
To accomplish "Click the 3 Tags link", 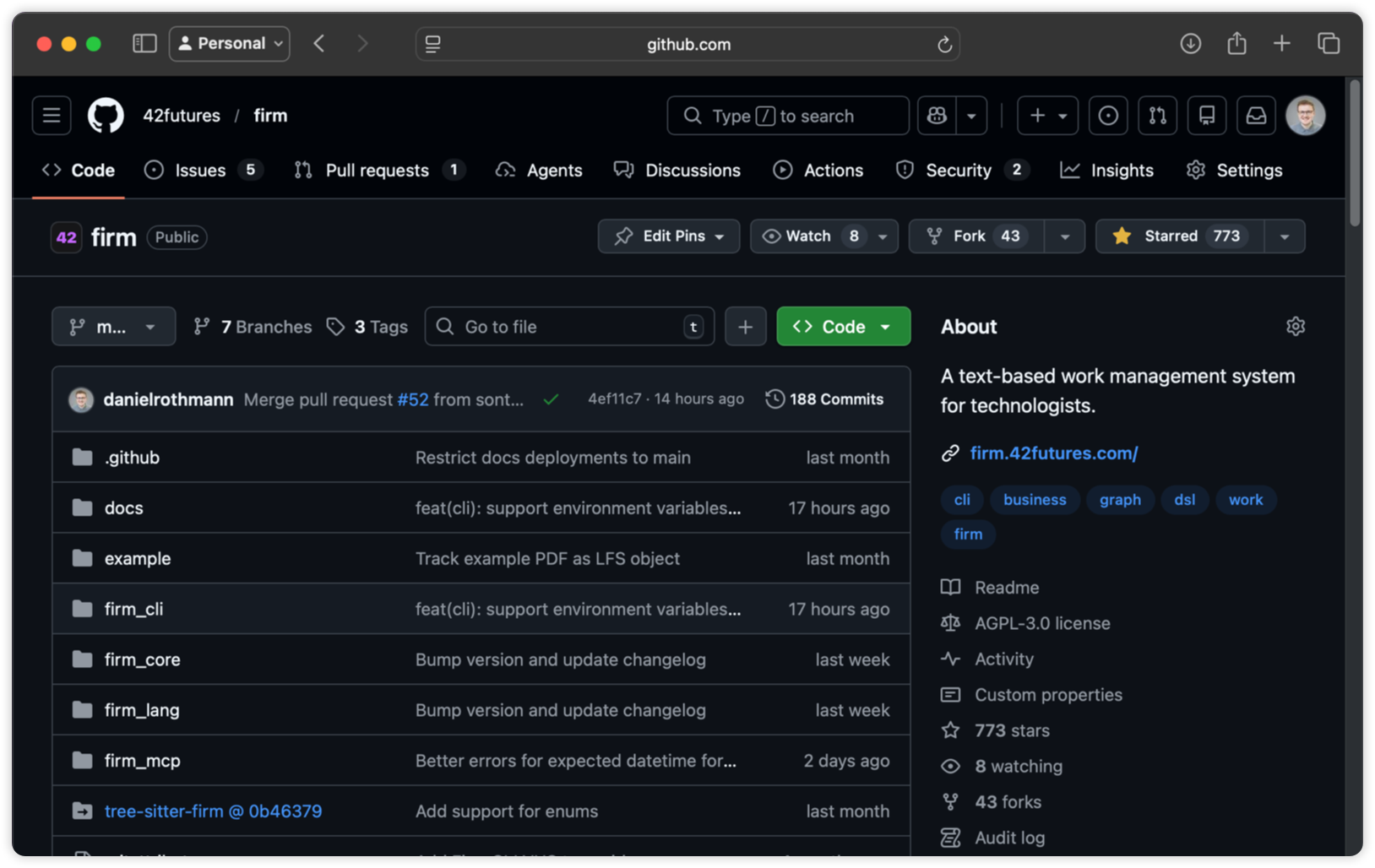I will (x=367, y=327).
